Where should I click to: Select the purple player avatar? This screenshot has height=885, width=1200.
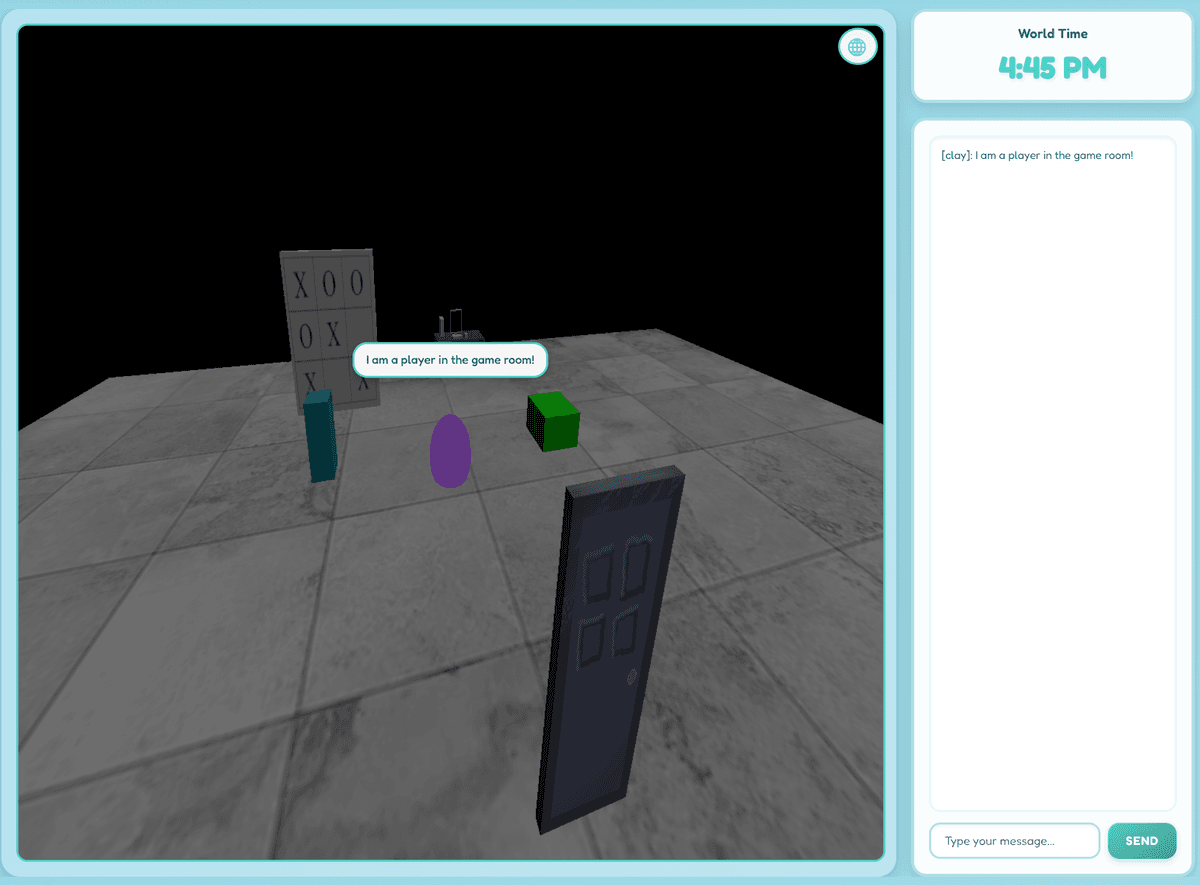point(450,452)
